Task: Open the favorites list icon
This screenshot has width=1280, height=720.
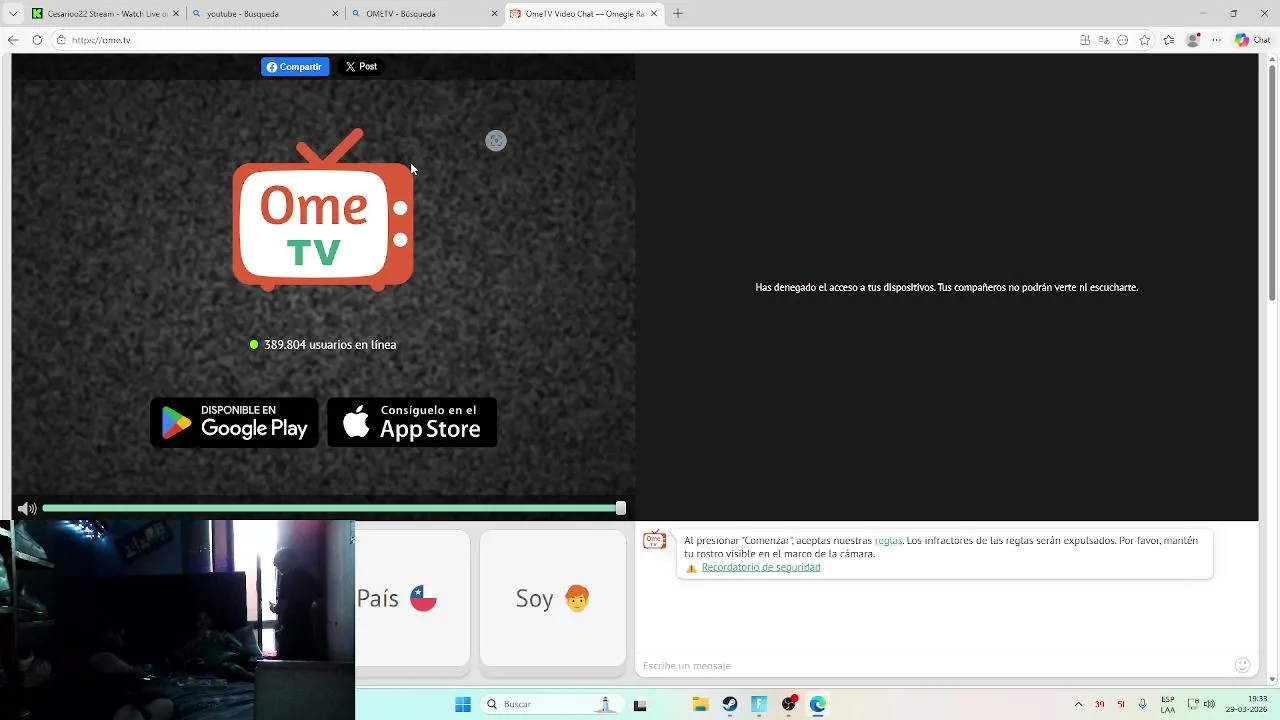Action: tap(1169, 40)
